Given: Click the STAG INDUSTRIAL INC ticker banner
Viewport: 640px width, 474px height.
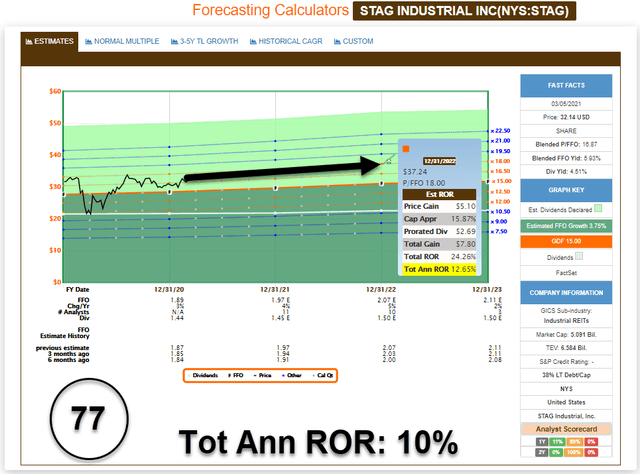Looking at the screenshot, I should coord(464,11).
